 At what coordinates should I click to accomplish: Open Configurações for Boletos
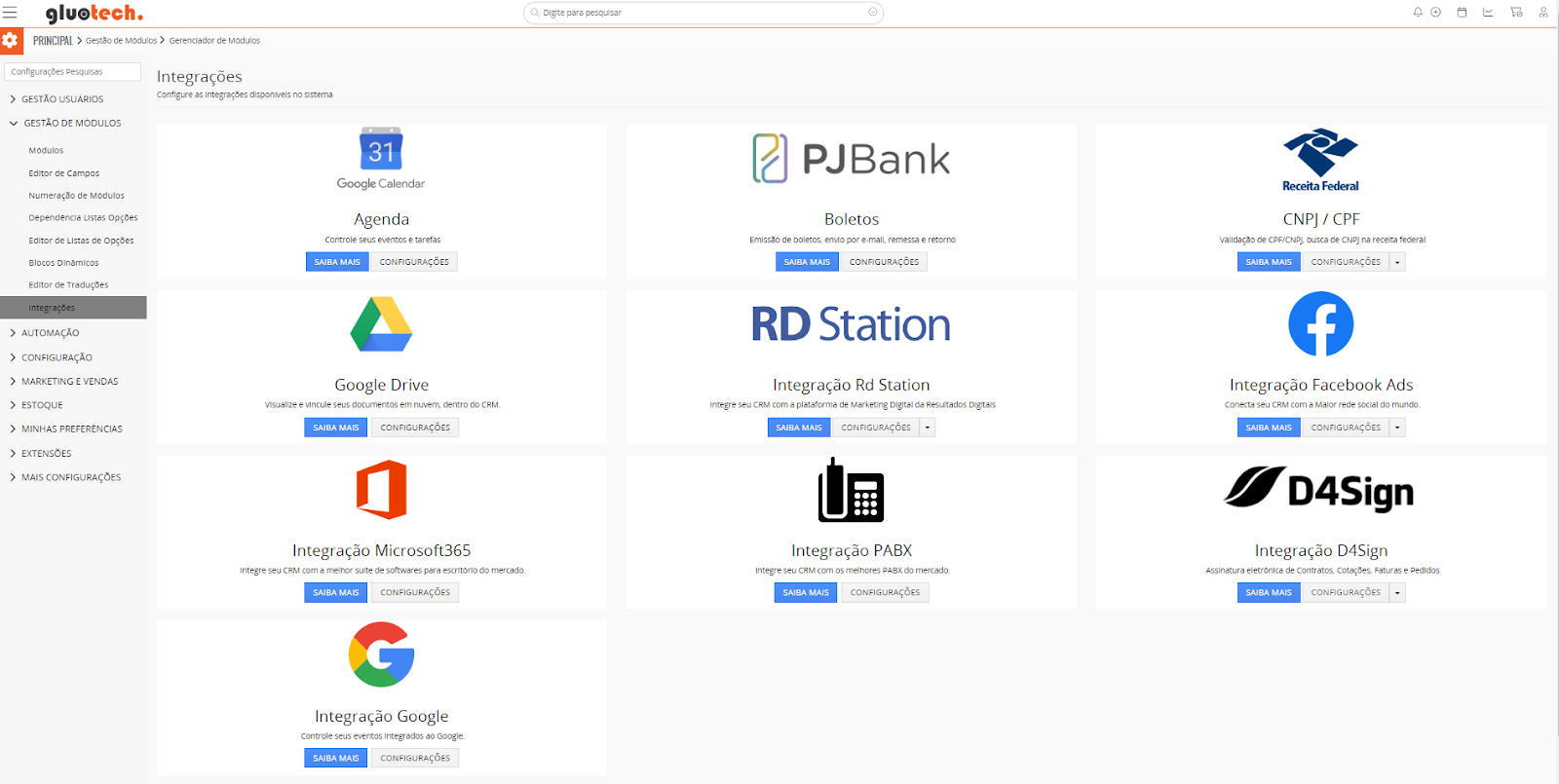tap(884, 262)
